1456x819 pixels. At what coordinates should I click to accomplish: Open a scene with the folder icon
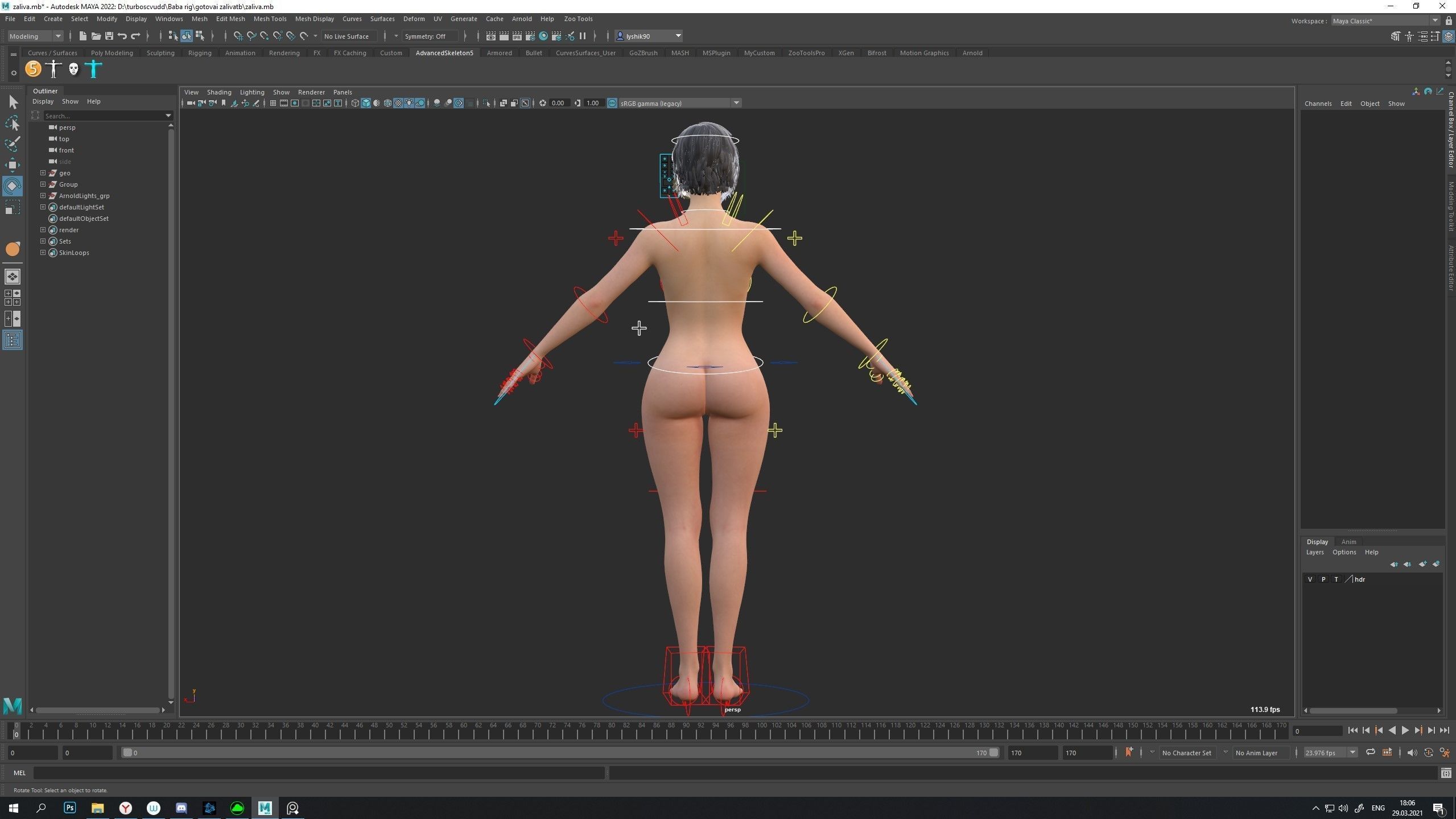[96, 36]
